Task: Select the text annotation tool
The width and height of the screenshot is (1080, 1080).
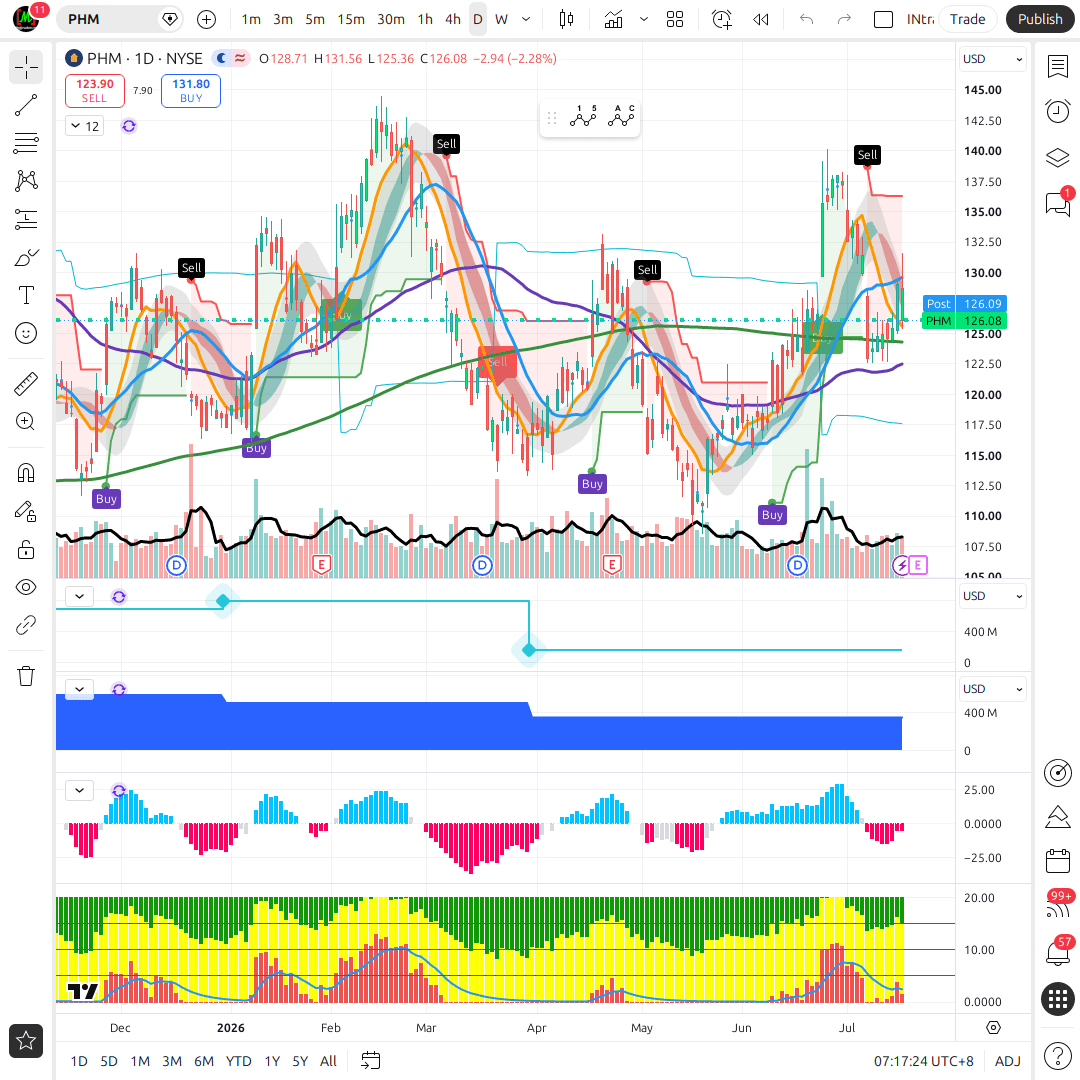Action: coord(26,295)
